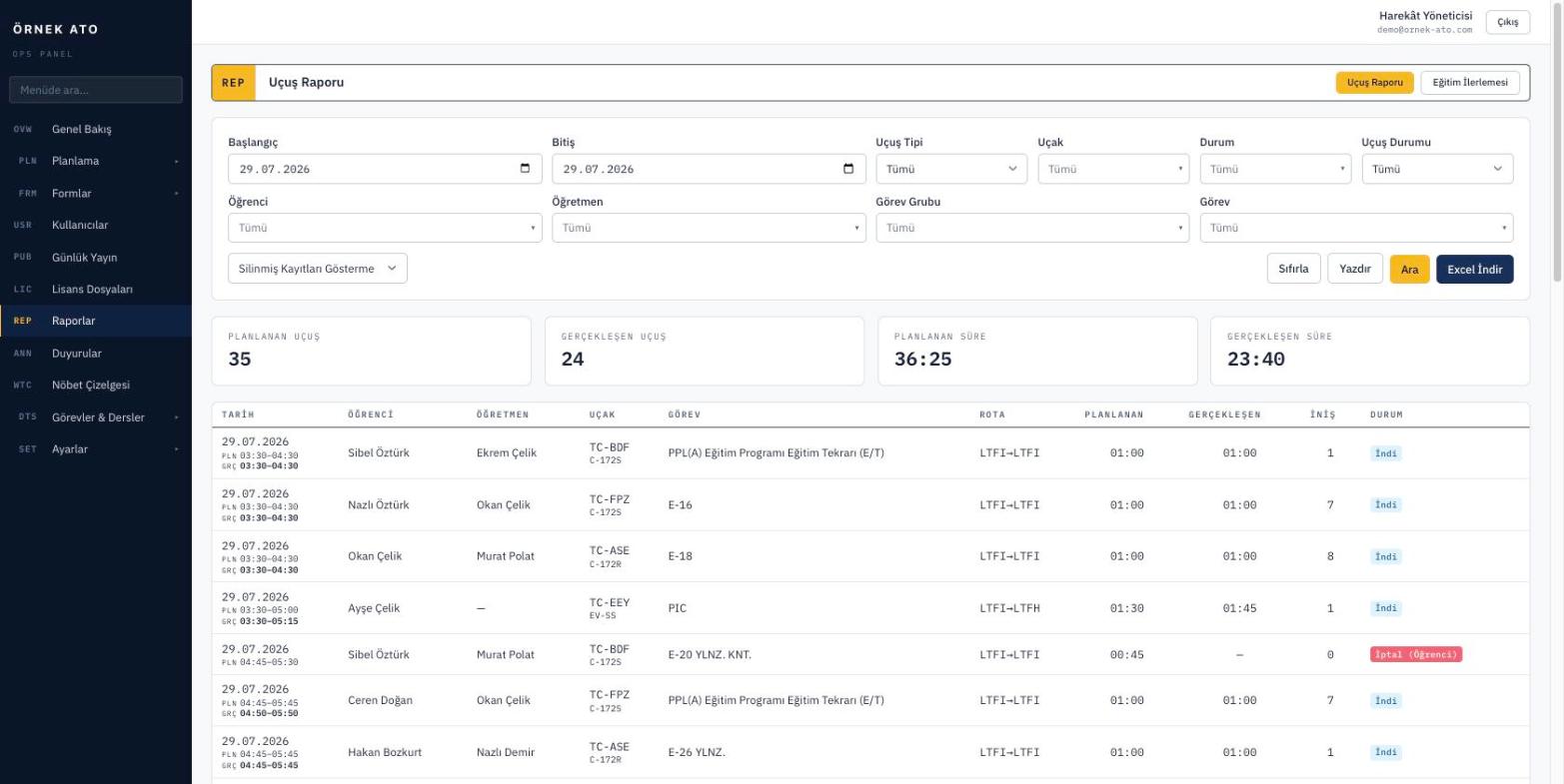The width and height of the screenshot is (1564, 784).
Task: Open Silinmiş Kayıtları Gösterme dropdown
Action: (x=318, y=269)
